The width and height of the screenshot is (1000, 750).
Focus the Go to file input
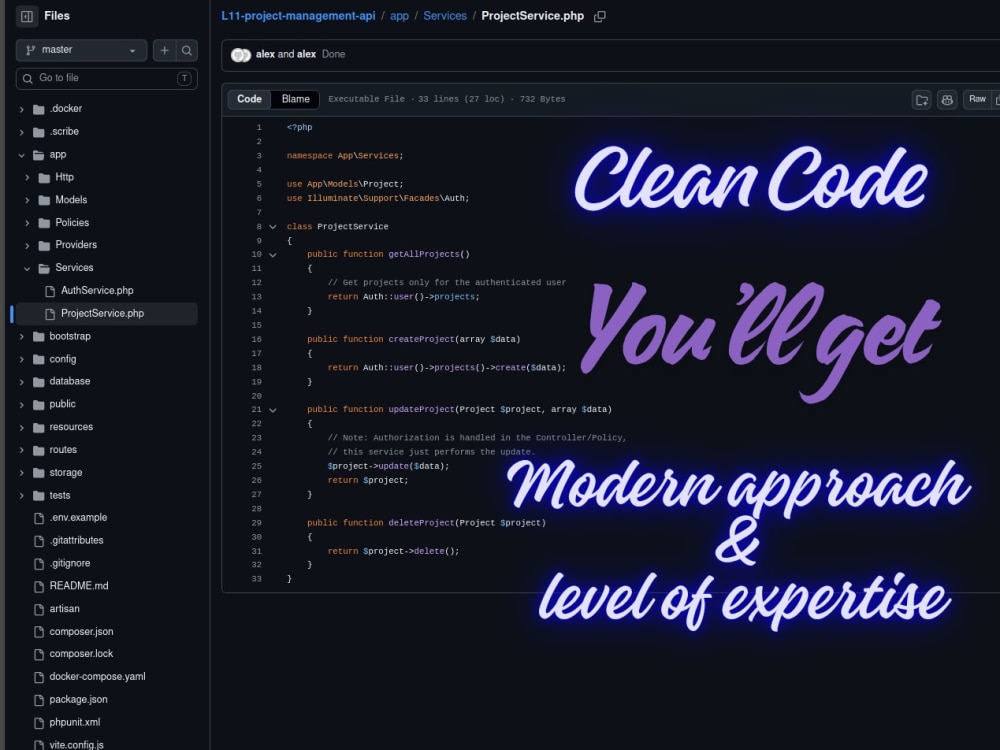click(x=107, y=78)
